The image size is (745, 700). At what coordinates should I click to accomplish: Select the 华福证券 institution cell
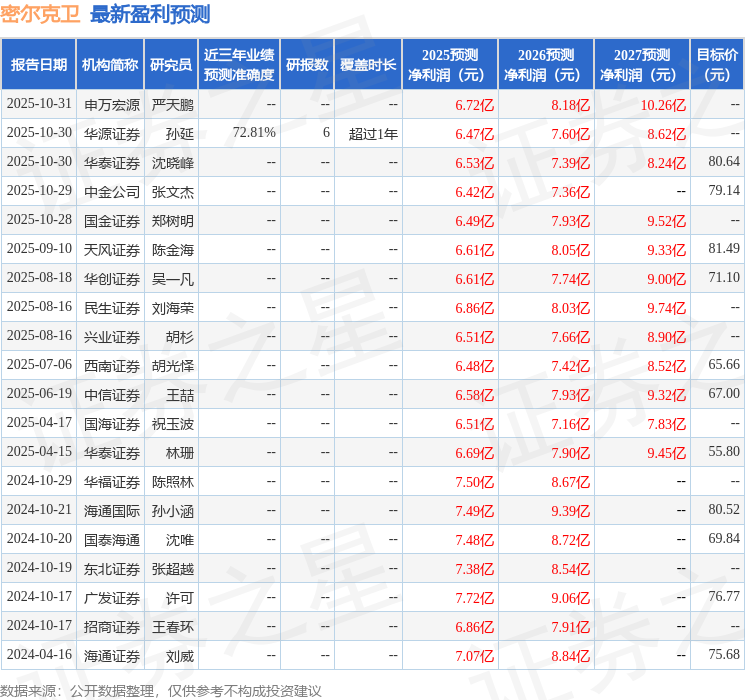click(112, 481)
